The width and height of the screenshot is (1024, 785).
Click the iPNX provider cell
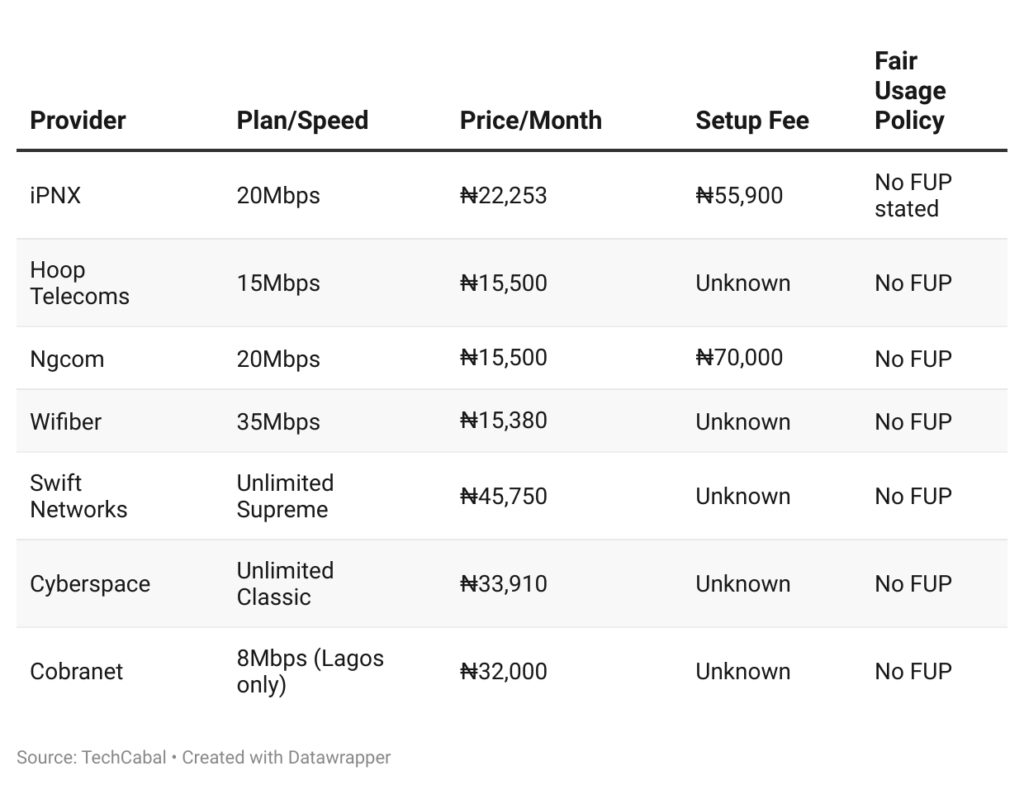(x=55, y=196)
